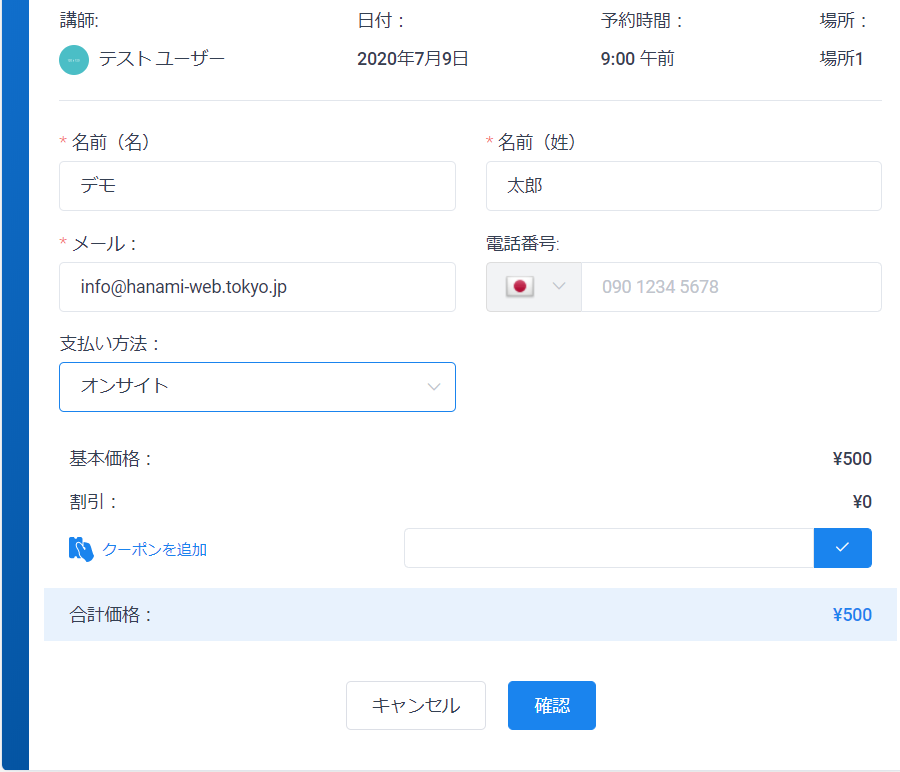Click the coupon tag icon
This screenshot has height=772, width=900.
click(x=81, y=549)
